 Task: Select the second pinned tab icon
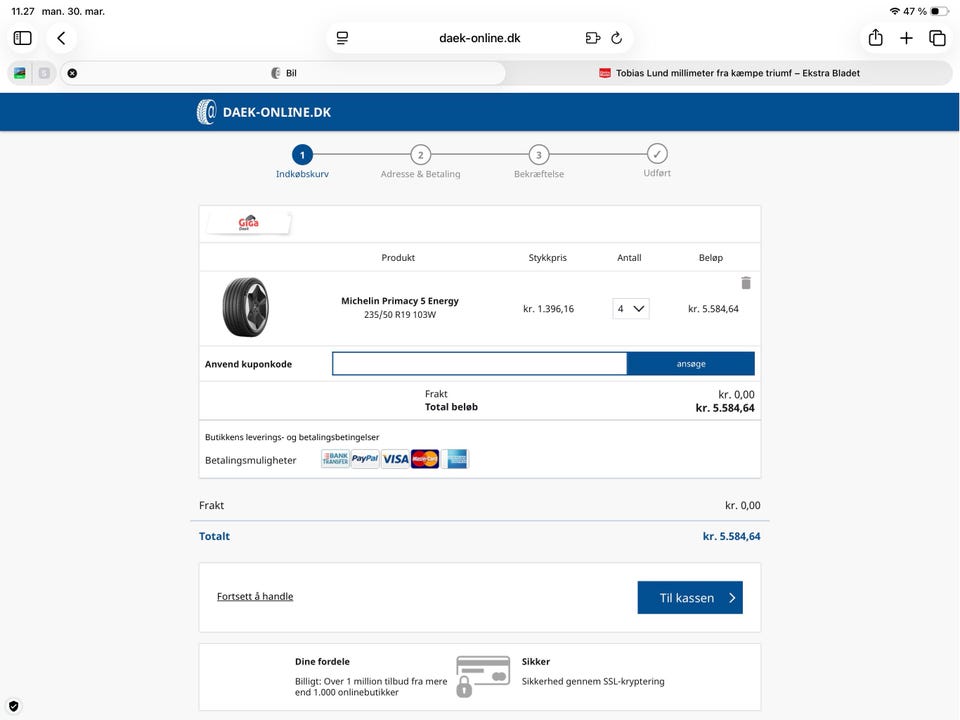click(44, 73)
